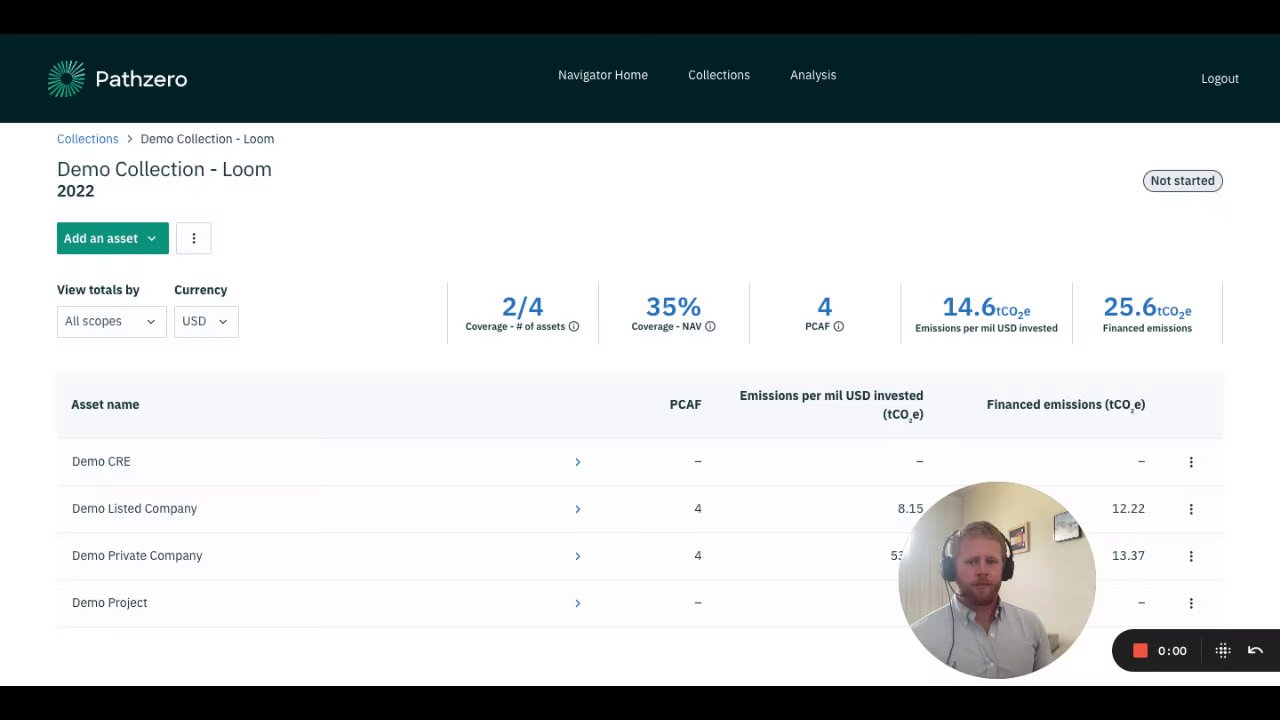
Task: Select the Demo Private Company asset name
Action: pyautogui.click(x=137, y=556)
